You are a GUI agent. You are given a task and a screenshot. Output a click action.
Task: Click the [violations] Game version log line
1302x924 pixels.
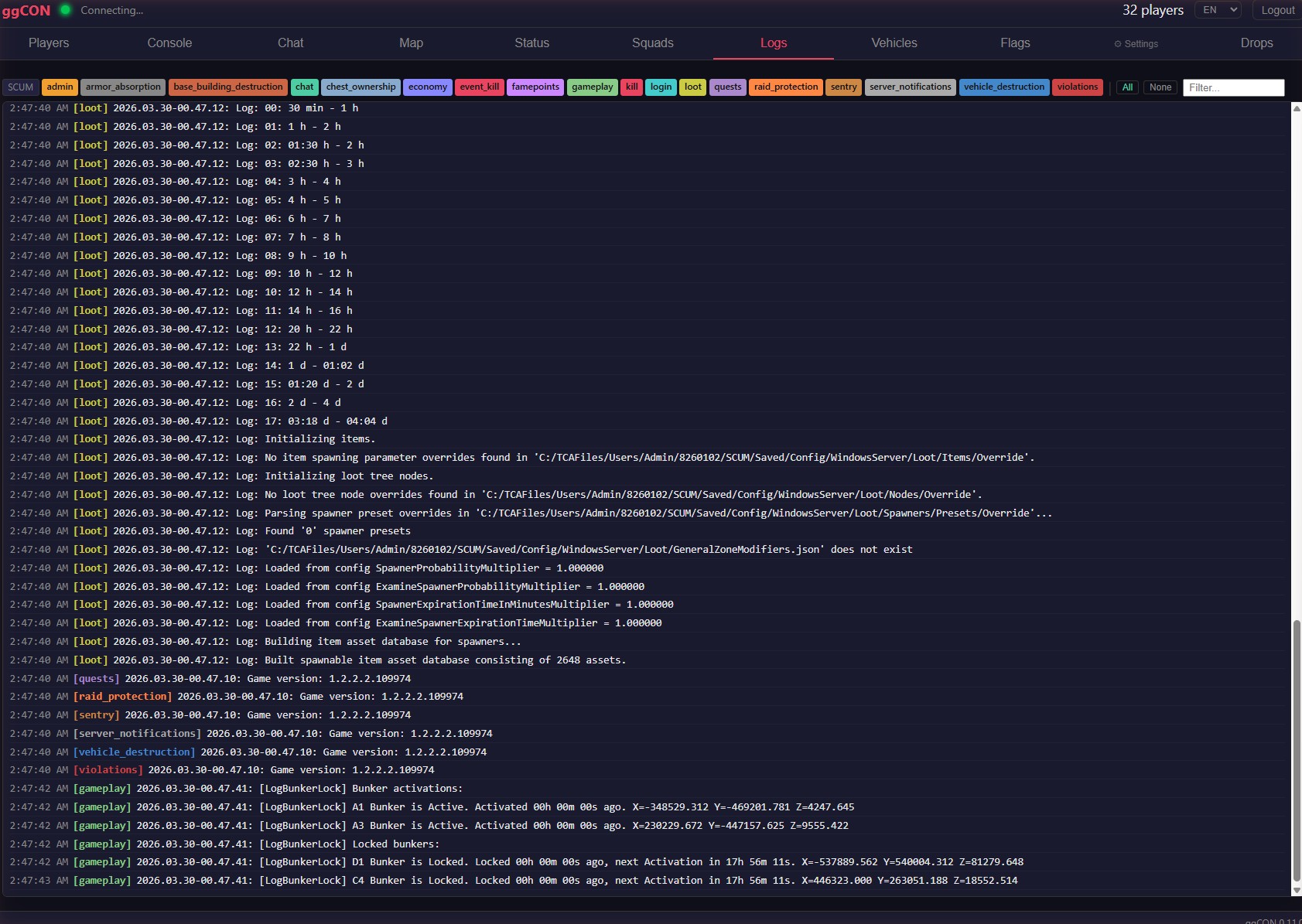646,770
